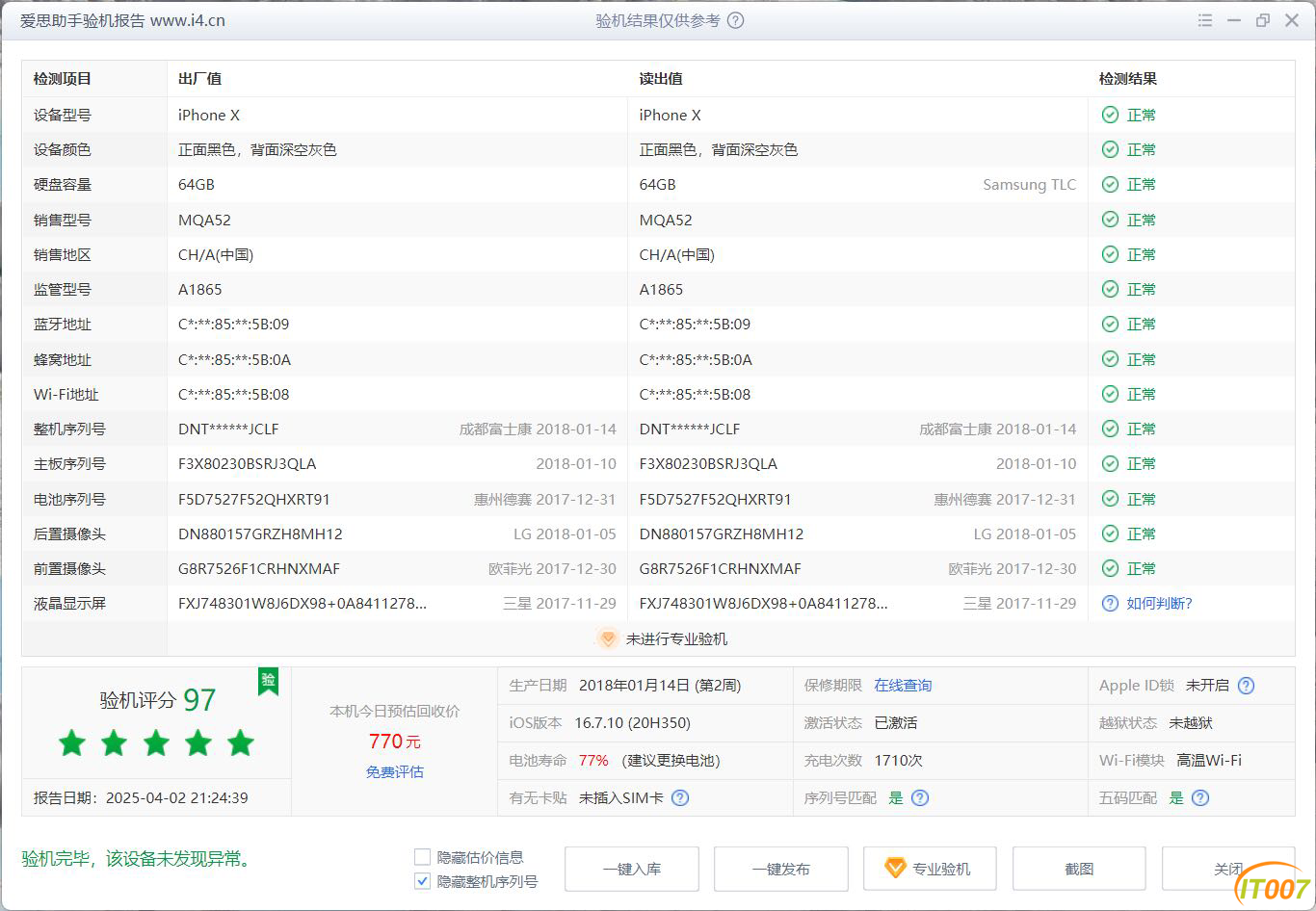Image resolution: width=1316 pixels, height=911 pixels.
Task: Click help icon next to Apple ID锁 未开启
Action: [1246, 686]
